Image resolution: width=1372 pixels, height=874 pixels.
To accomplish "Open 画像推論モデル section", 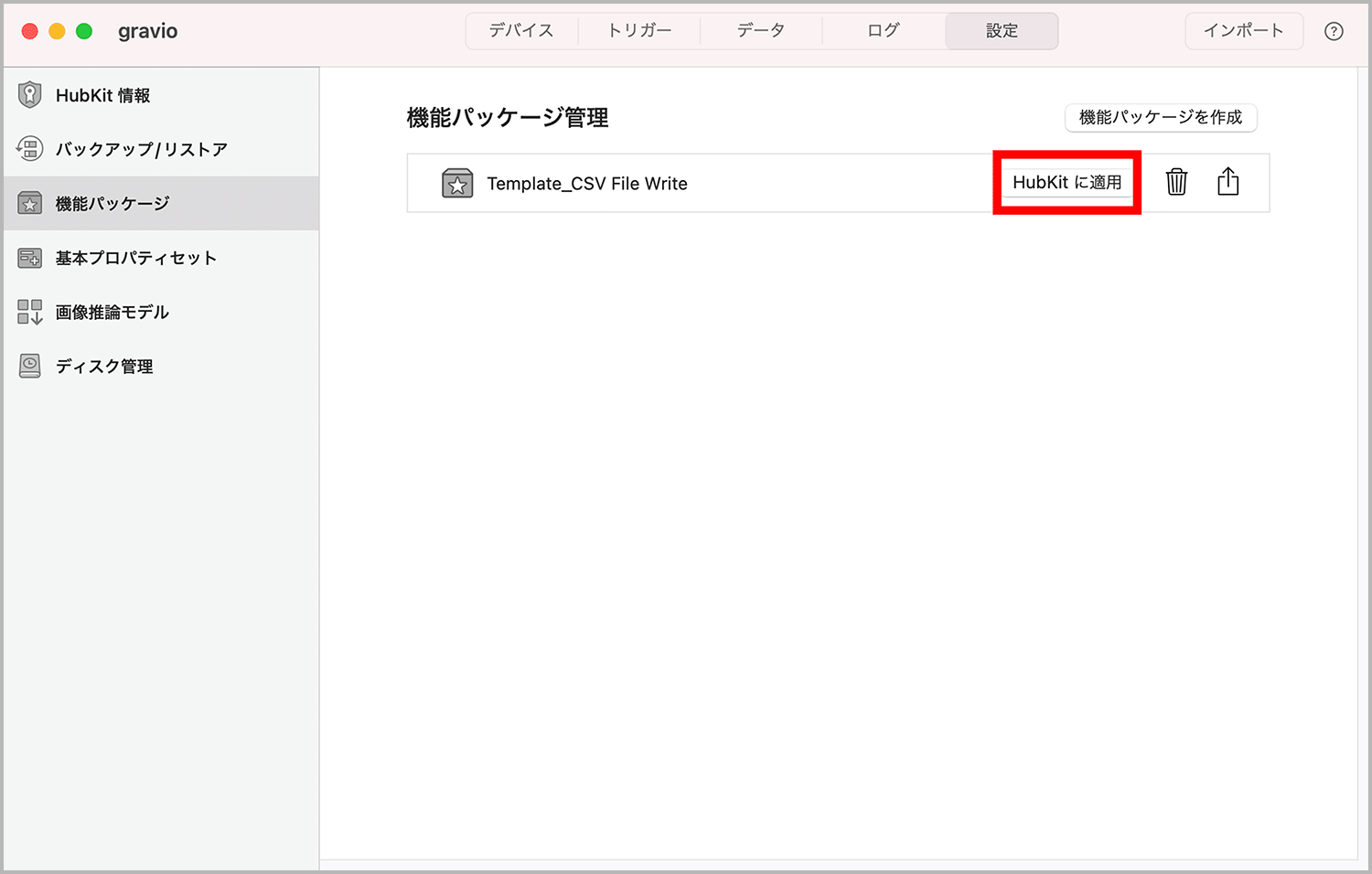I will pos(161,312).
